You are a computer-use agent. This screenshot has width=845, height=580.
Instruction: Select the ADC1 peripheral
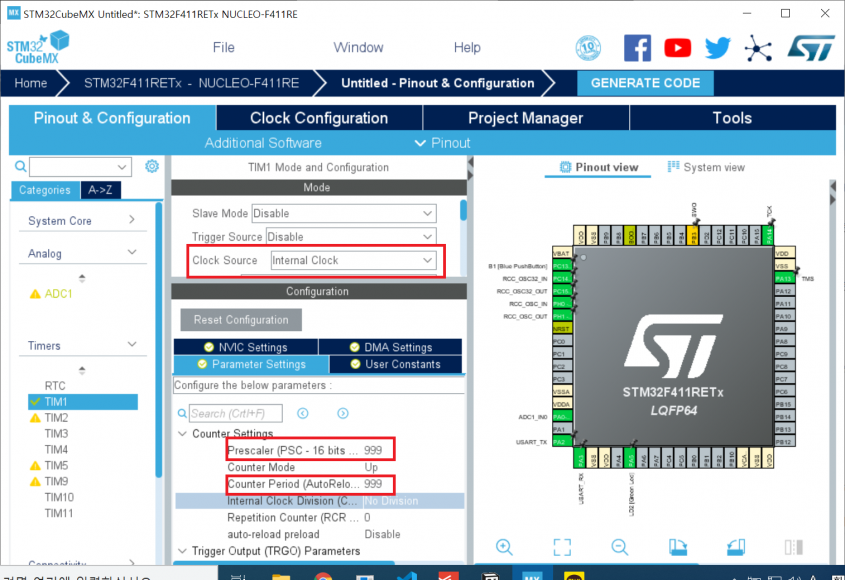pyautogui.click(x=58, y=294)
